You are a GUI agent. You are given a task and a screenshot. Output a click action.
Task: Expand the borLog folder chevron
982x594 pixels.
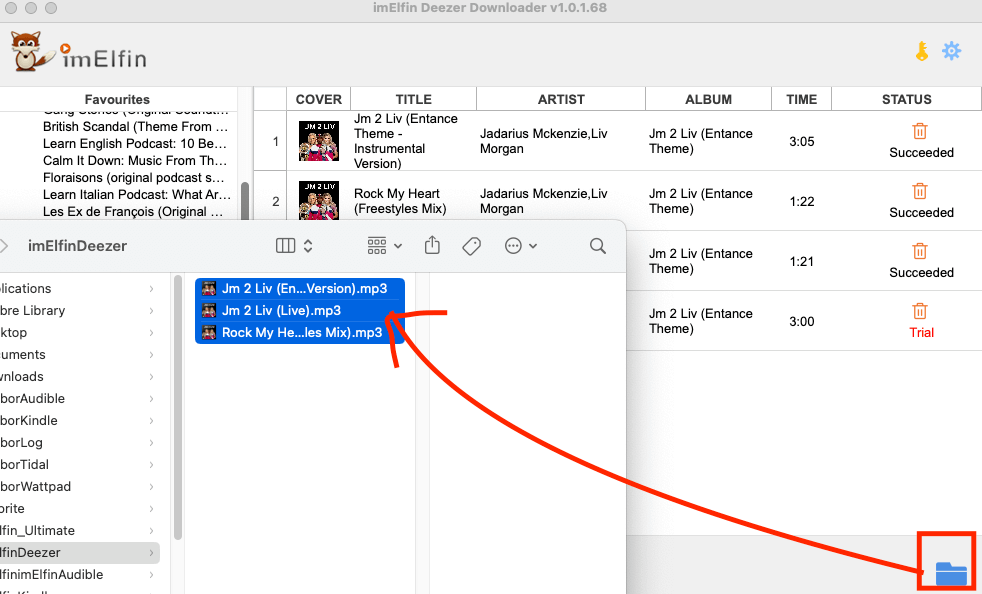tap(152, 442)
